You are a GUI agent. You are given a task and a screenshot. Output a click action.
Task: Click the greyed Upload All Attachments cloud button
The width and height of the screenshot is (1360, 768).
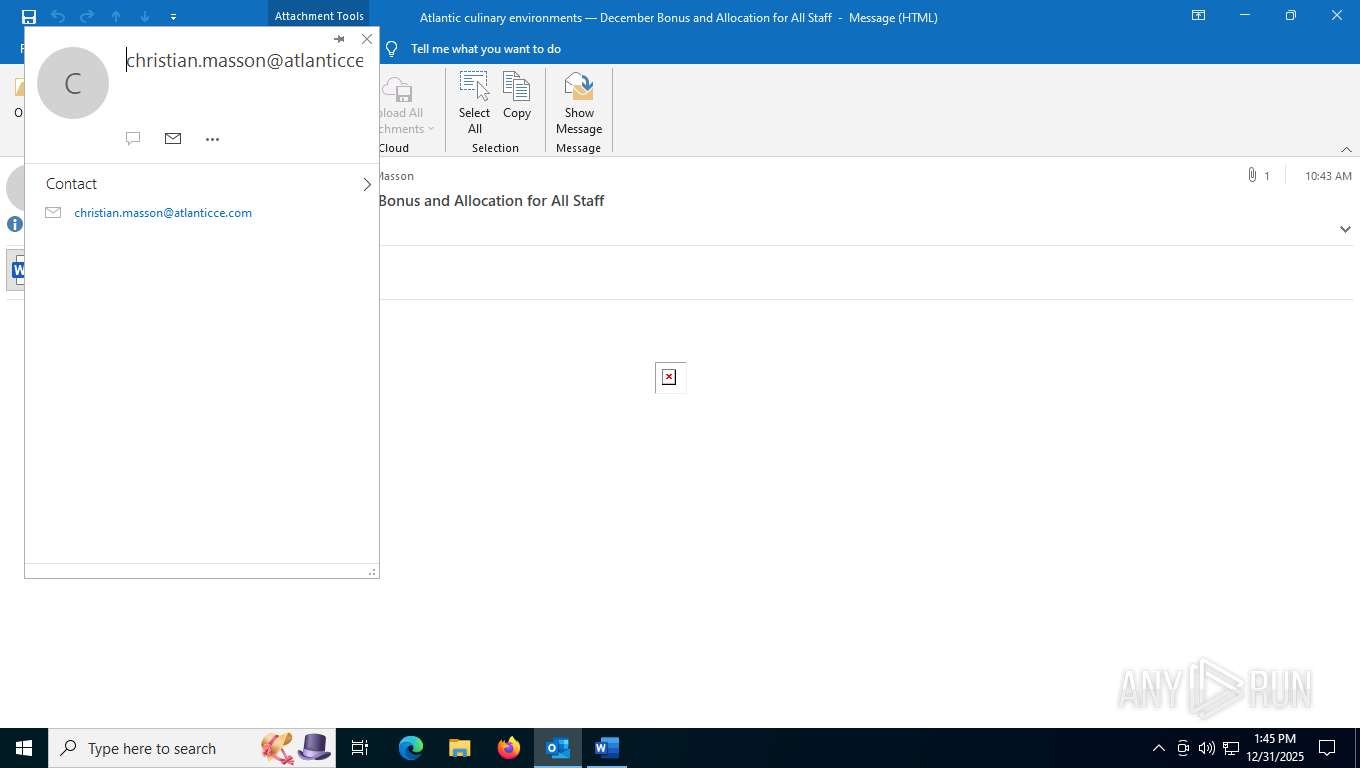pyautogui.click(x=401, y=102)
